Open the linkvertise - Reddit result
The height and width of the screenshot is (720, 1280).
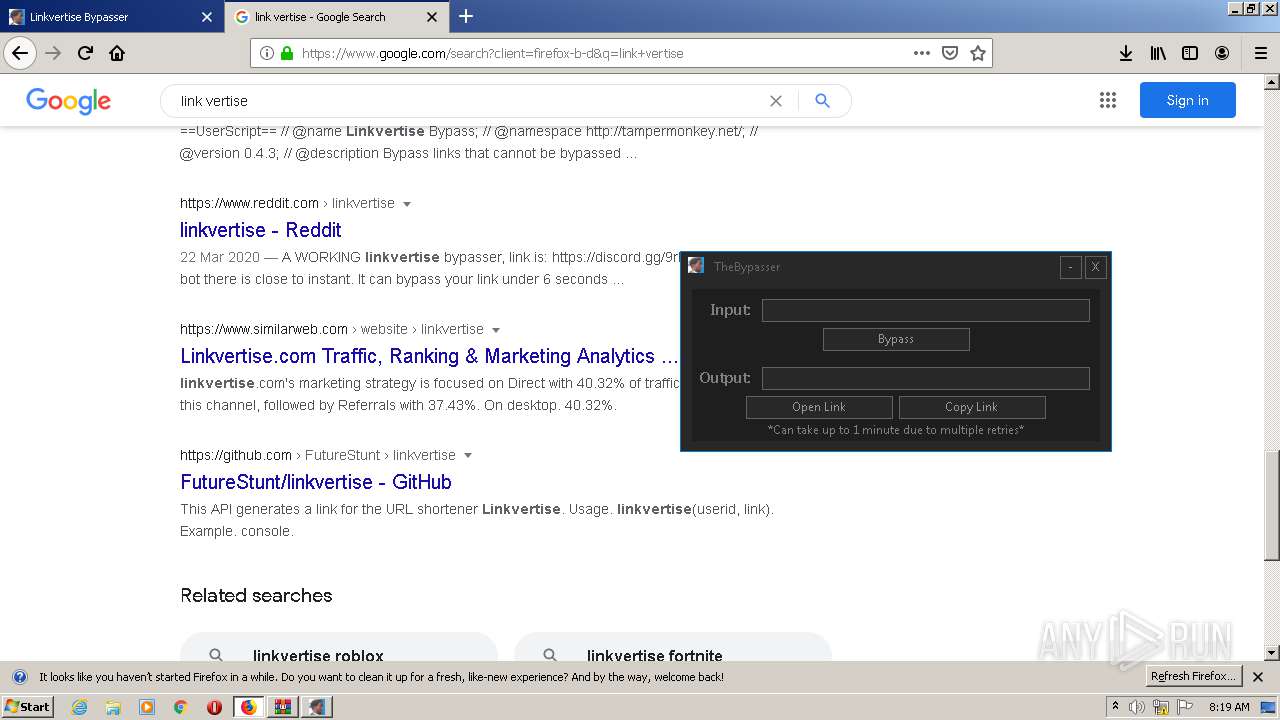(260, 230)
